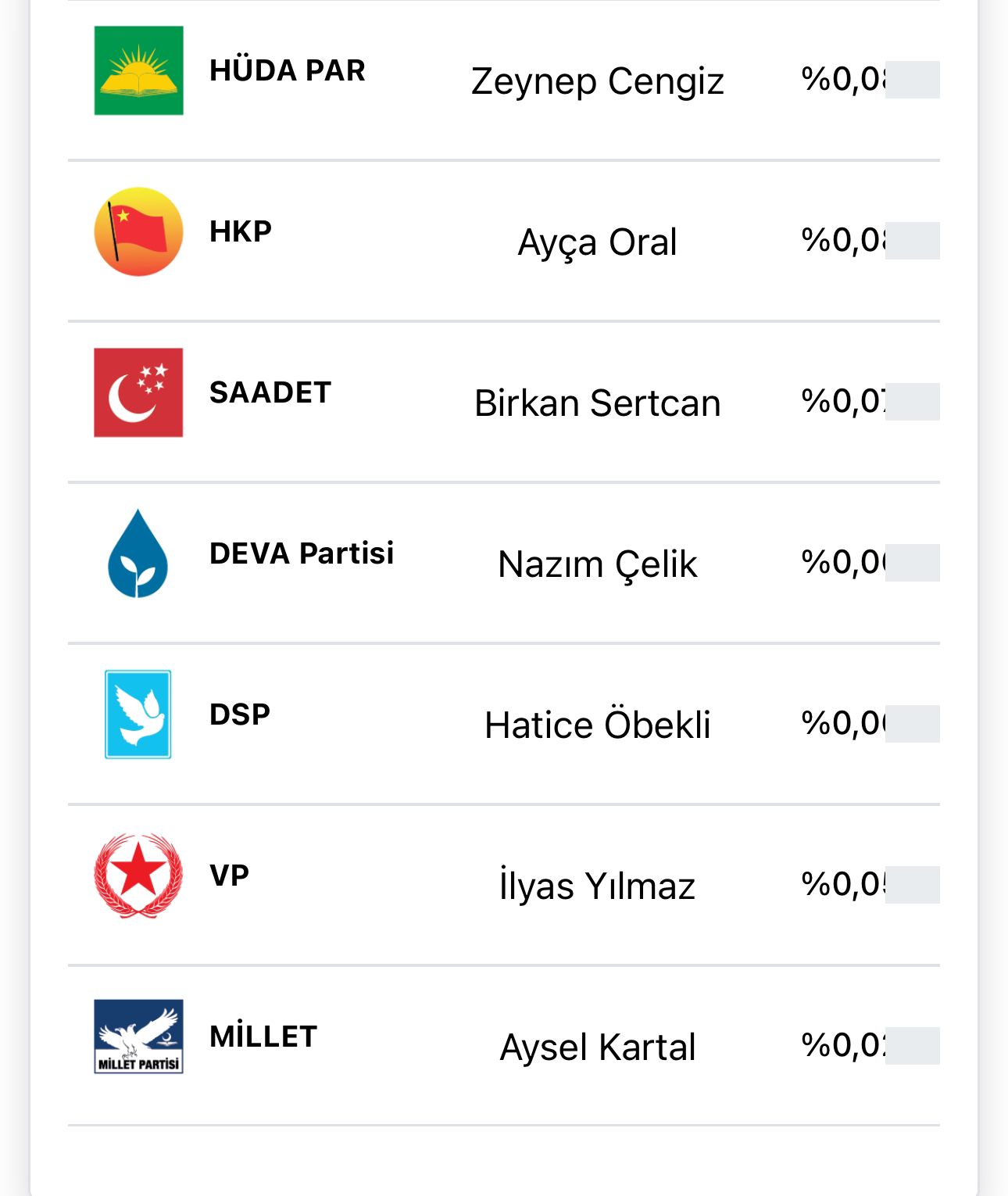Viewport: 1008px width, 1196px height.
Task: Select the SAADET party label
Action: coord(270,392)
